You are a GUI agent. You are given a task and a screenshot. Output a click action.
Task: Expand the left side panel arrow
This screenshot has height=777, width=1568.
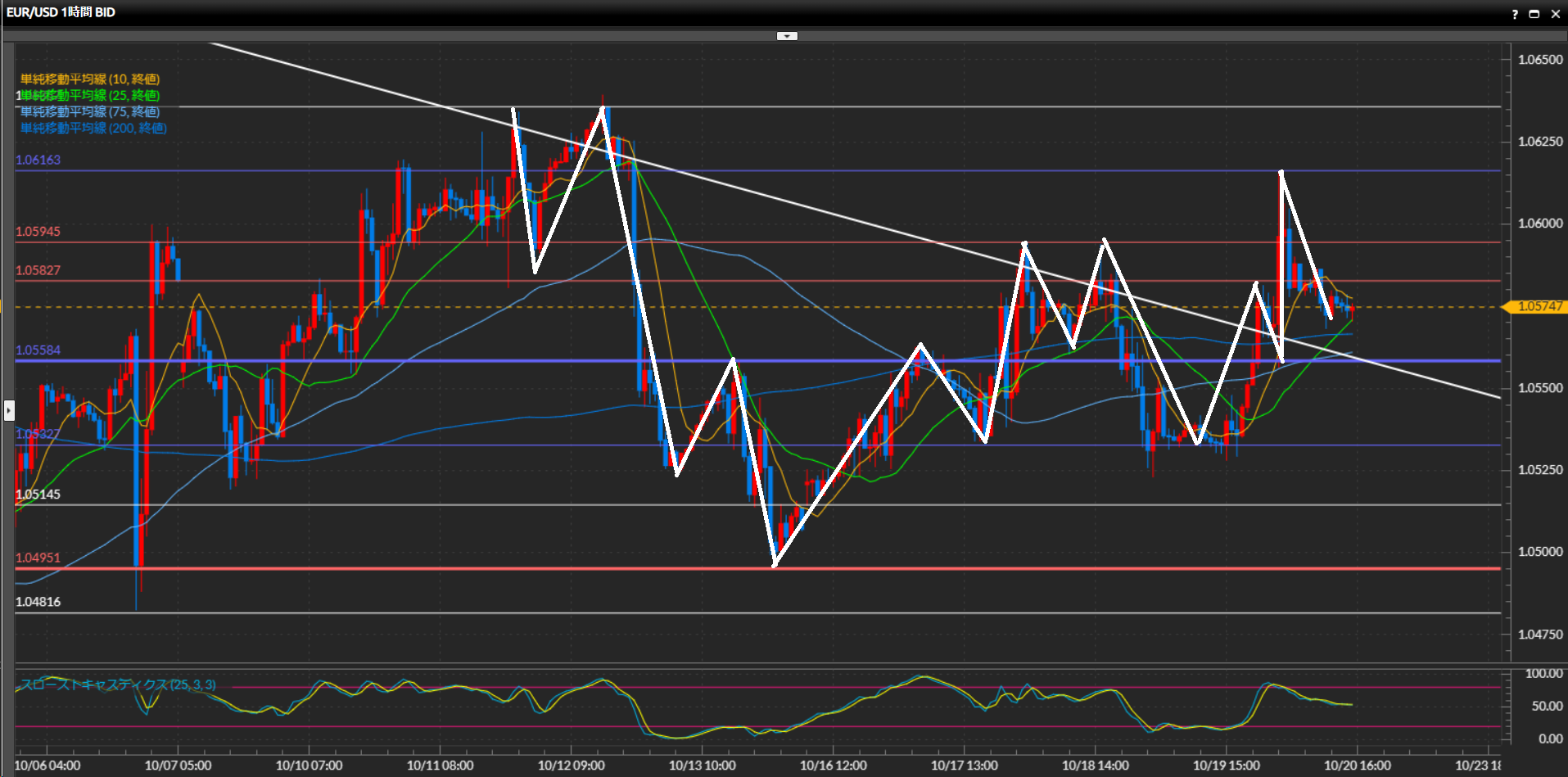[x=9, y=409]
